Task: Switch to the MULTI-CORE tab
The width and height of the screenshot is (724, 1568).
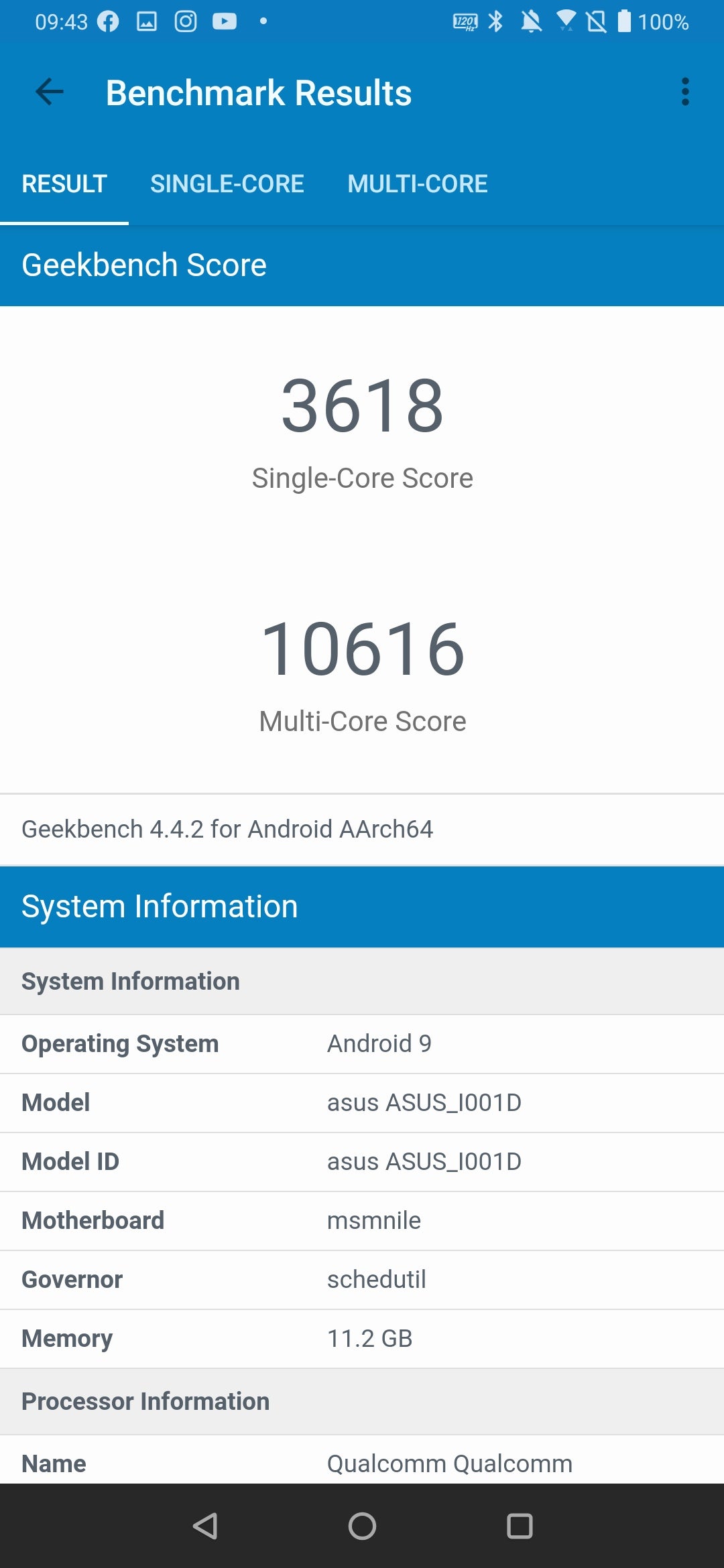Action: [418, 184]
